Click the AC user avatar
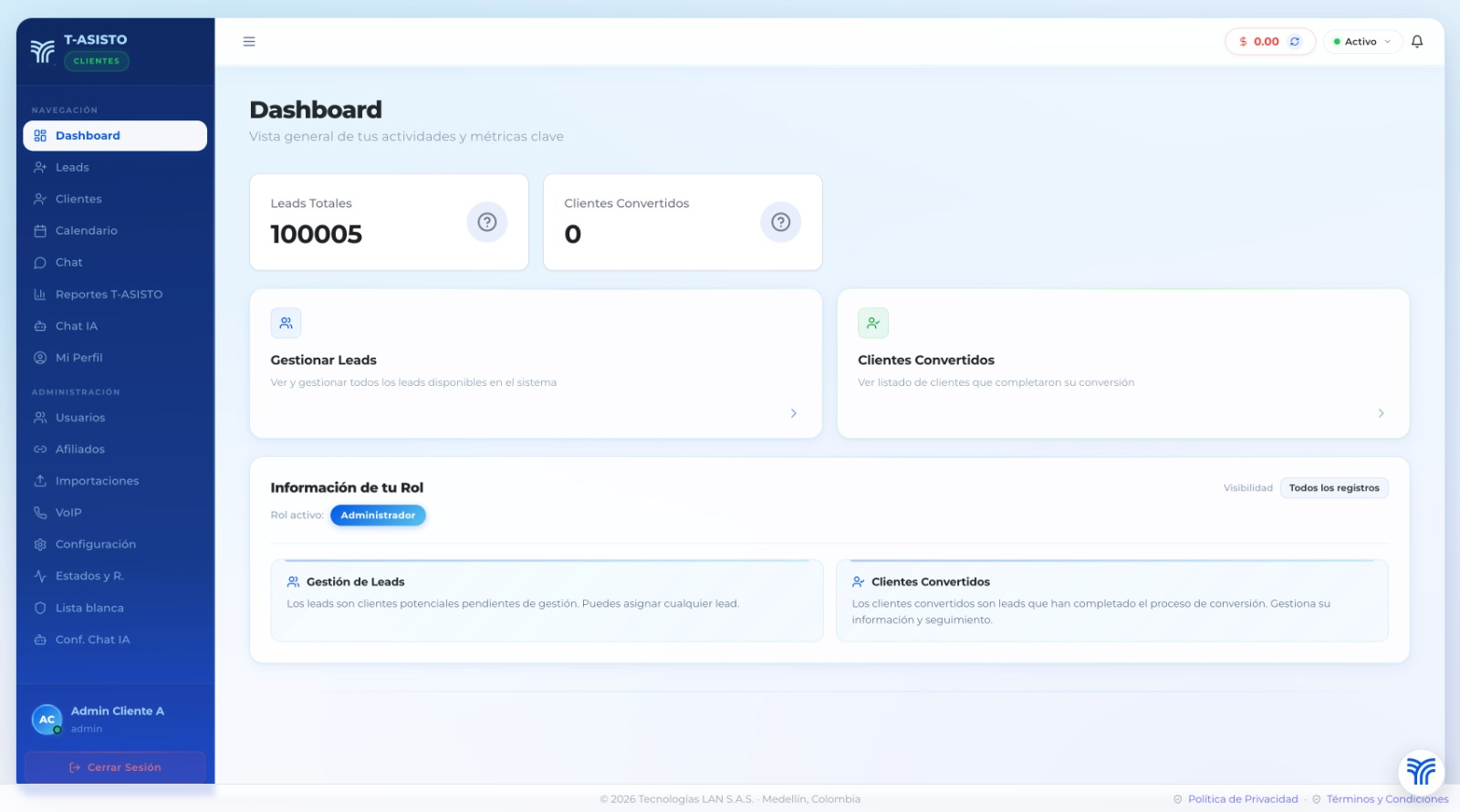Viewport: 1460px width, 812px height. 47,719
